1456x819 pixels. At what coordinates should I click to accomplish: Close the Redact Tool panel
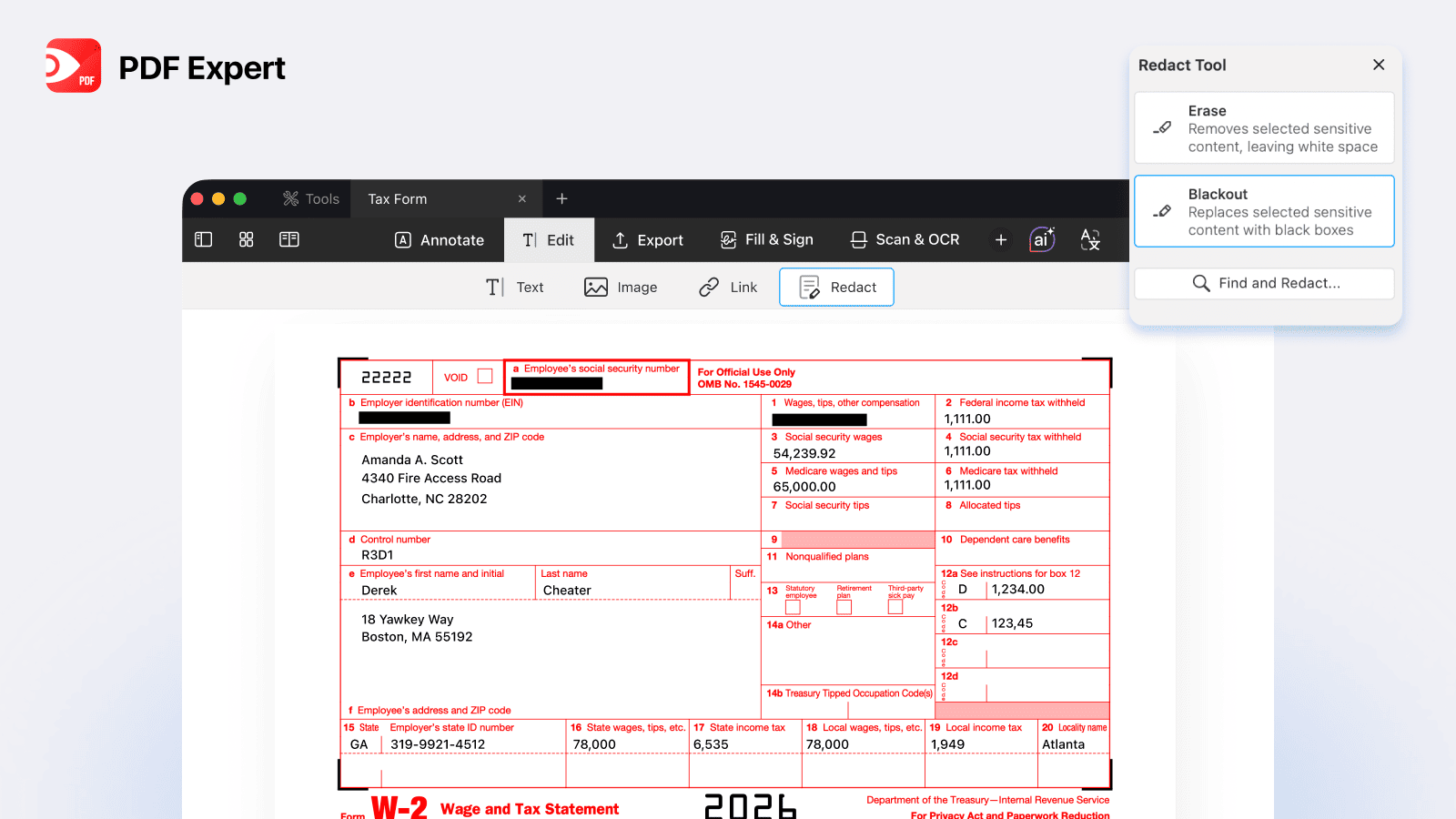(x=1379, y=65)
